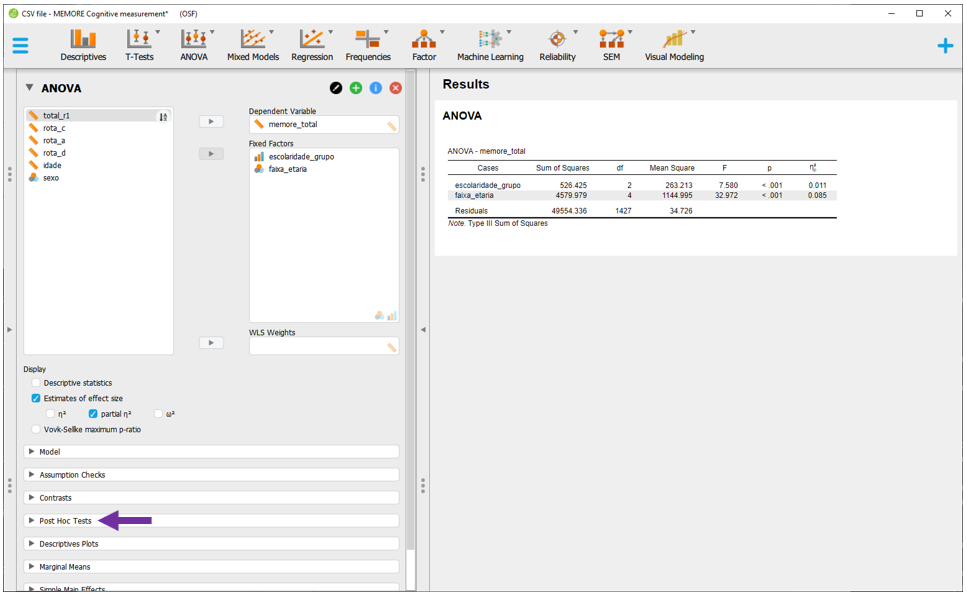Image resolution: width=967 pixels, height=596 pixels.
Task: Click arrow button to assign WLS Weights
Action: (211, 343)
